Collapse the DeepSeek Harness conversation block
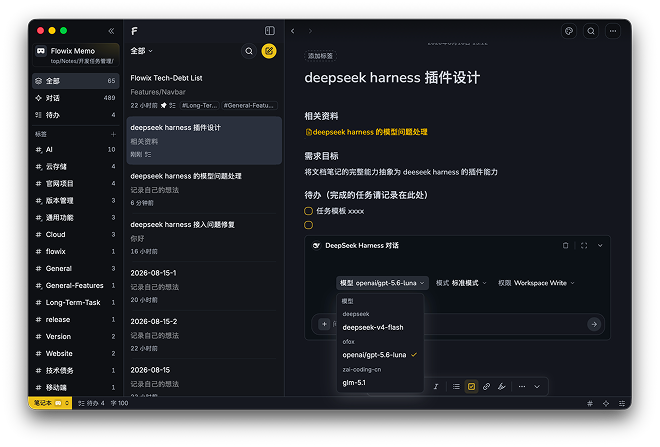The image size is (660, 447). pyautogui.click(x=600, y=245)
